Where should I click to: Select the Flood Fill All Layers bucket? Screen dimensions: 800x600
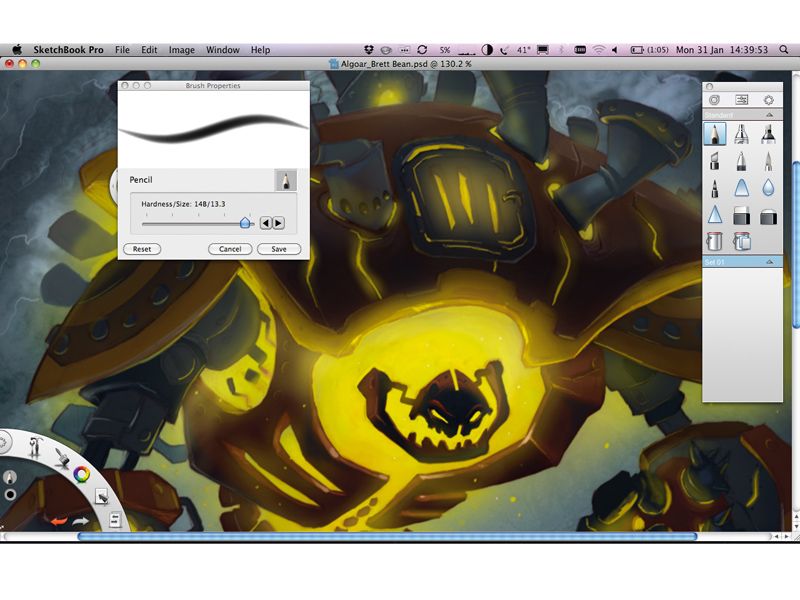[741, 241]
